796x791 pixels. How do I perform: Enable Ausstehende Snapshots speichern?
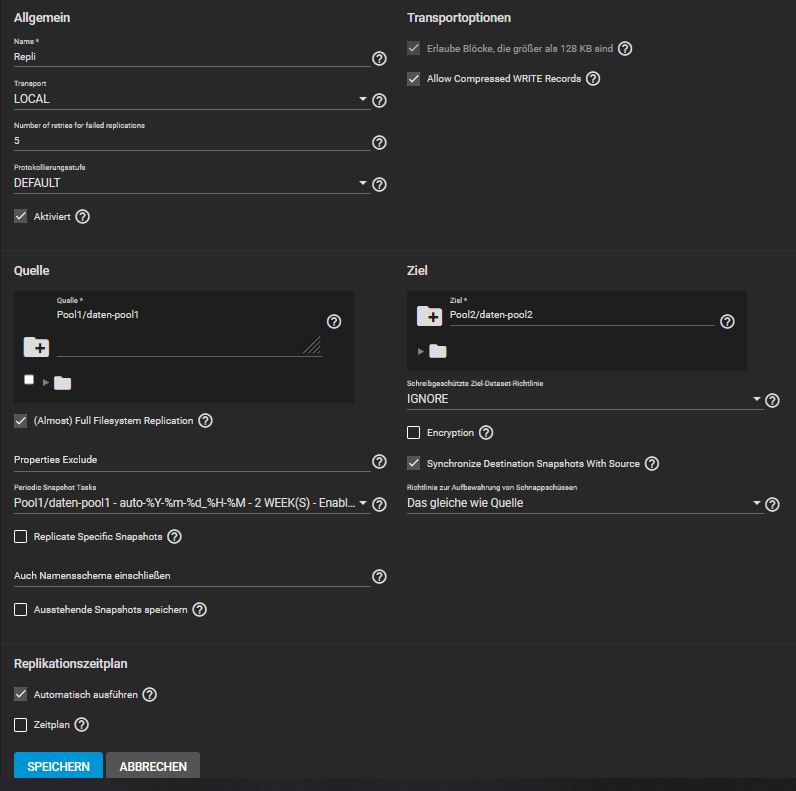(x=20, y=609)
